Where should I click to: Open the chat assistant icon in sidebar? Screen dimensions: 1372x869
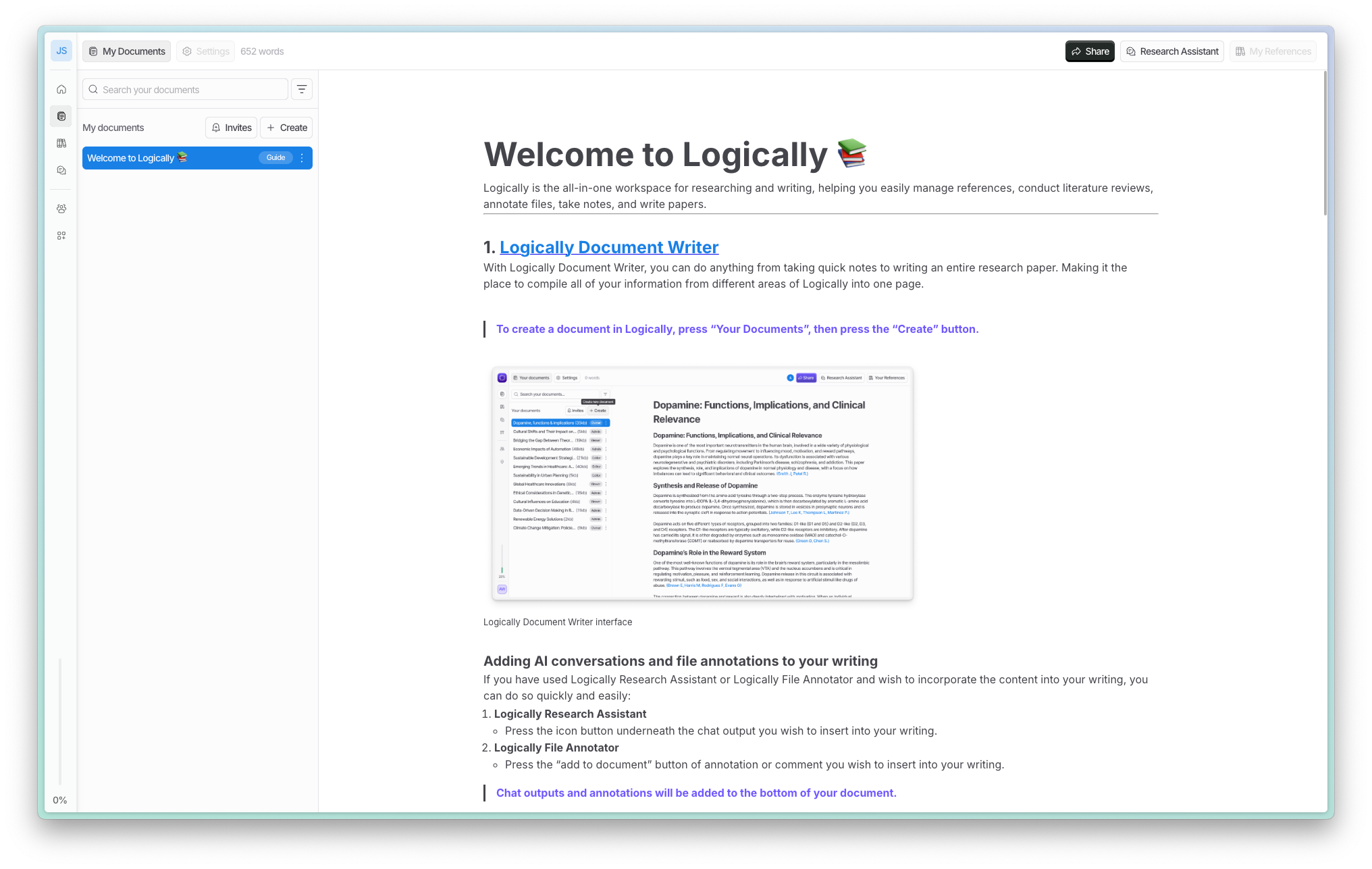click(61, 170)
